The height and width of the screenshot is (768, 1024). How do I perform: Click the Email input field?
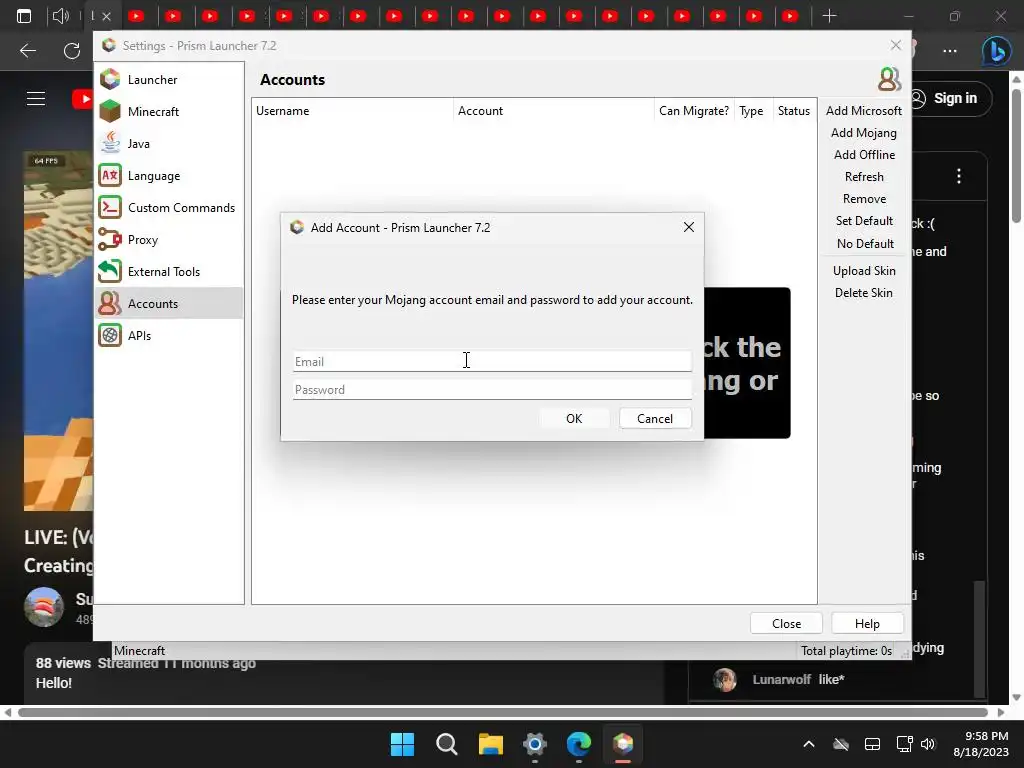[492, 361]
